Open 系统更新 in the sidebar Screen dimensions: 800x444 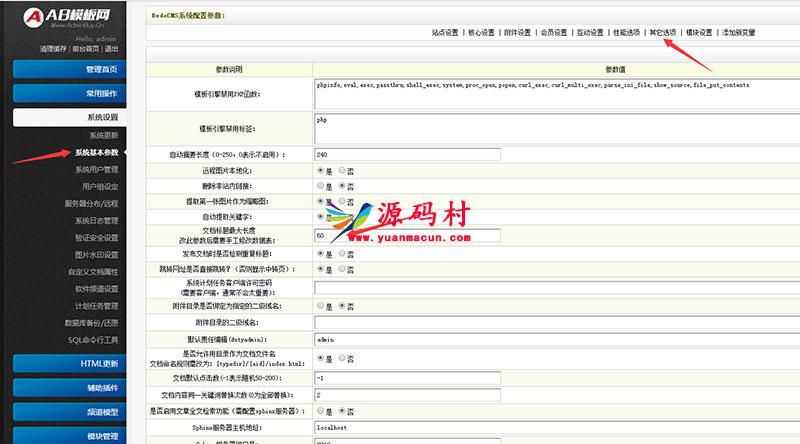pos(104,135)
